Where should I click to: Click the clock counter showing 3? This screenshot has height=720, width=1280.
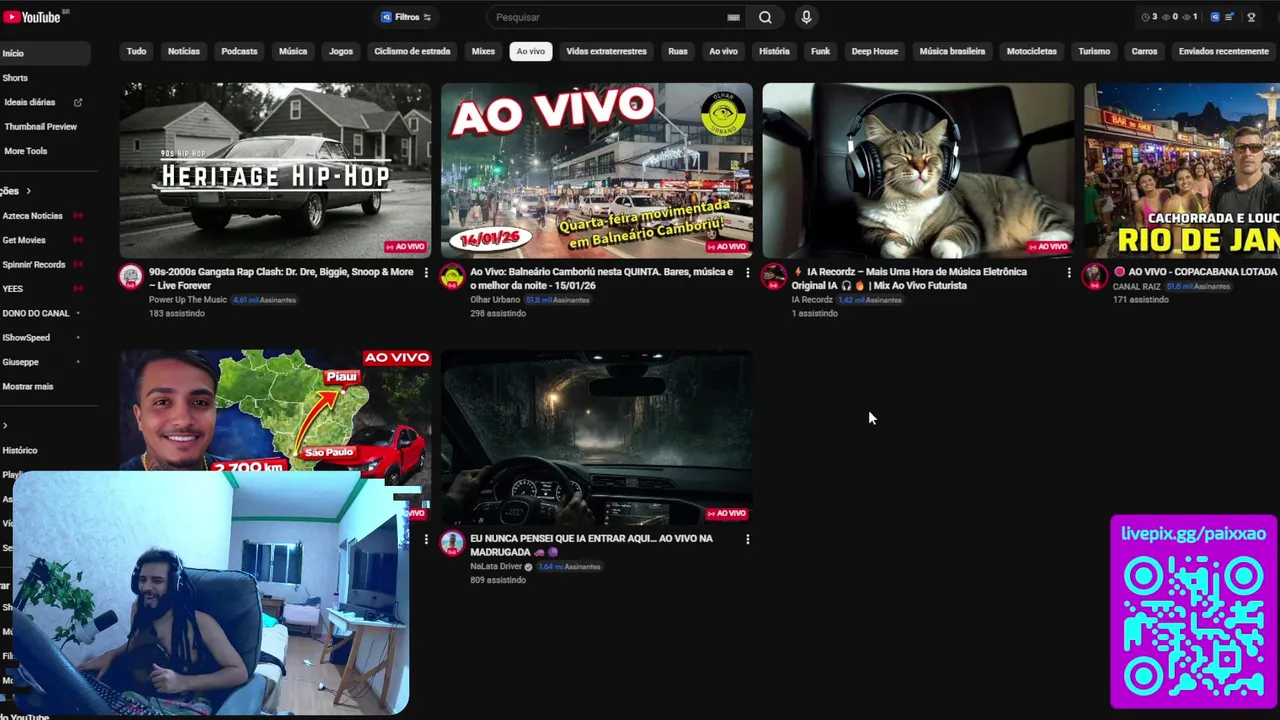pos(1149,17)
